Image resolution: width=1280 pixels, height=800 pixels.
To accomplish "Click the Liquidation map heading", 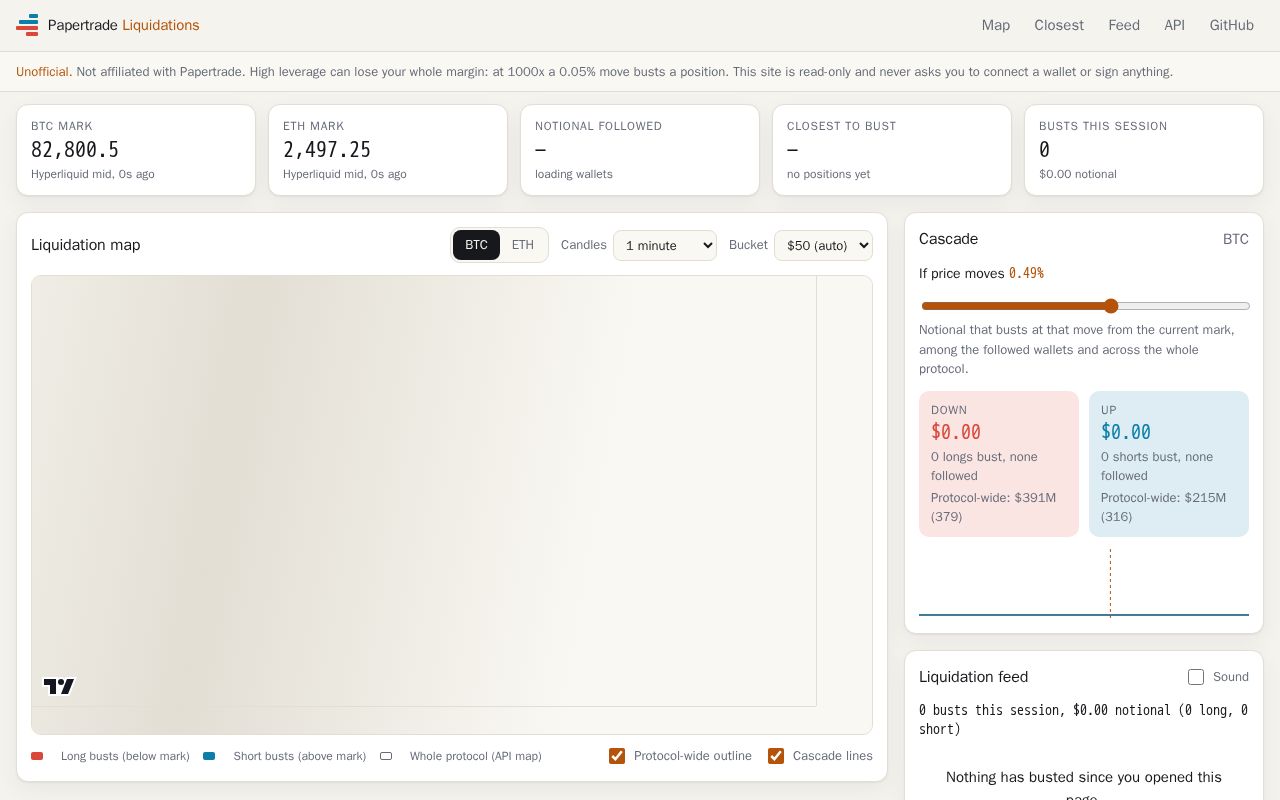I will [86, 245].
